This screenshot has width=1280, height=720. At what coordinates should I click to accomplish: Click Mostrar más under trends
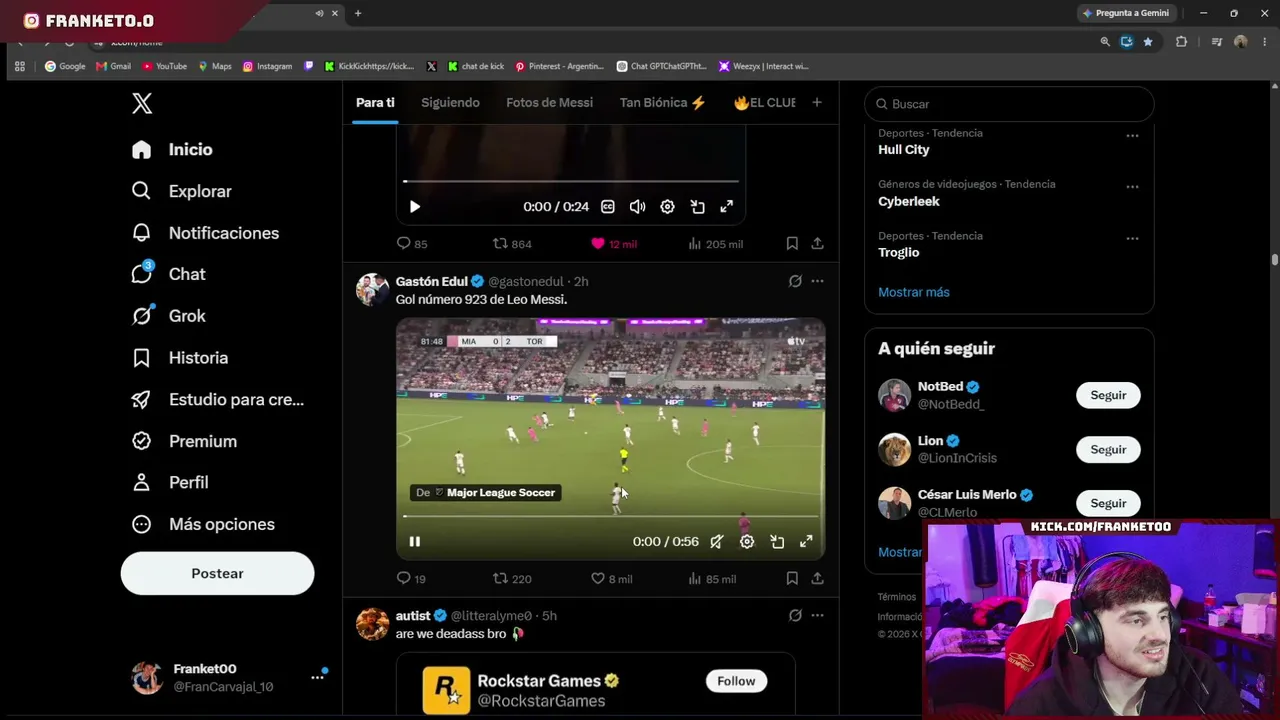(914, 292)
